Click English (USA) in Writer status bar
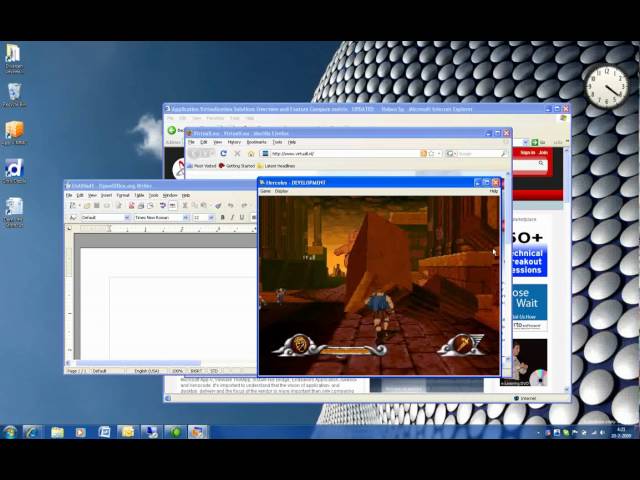The image size is (640, 480). coord(147,371)
